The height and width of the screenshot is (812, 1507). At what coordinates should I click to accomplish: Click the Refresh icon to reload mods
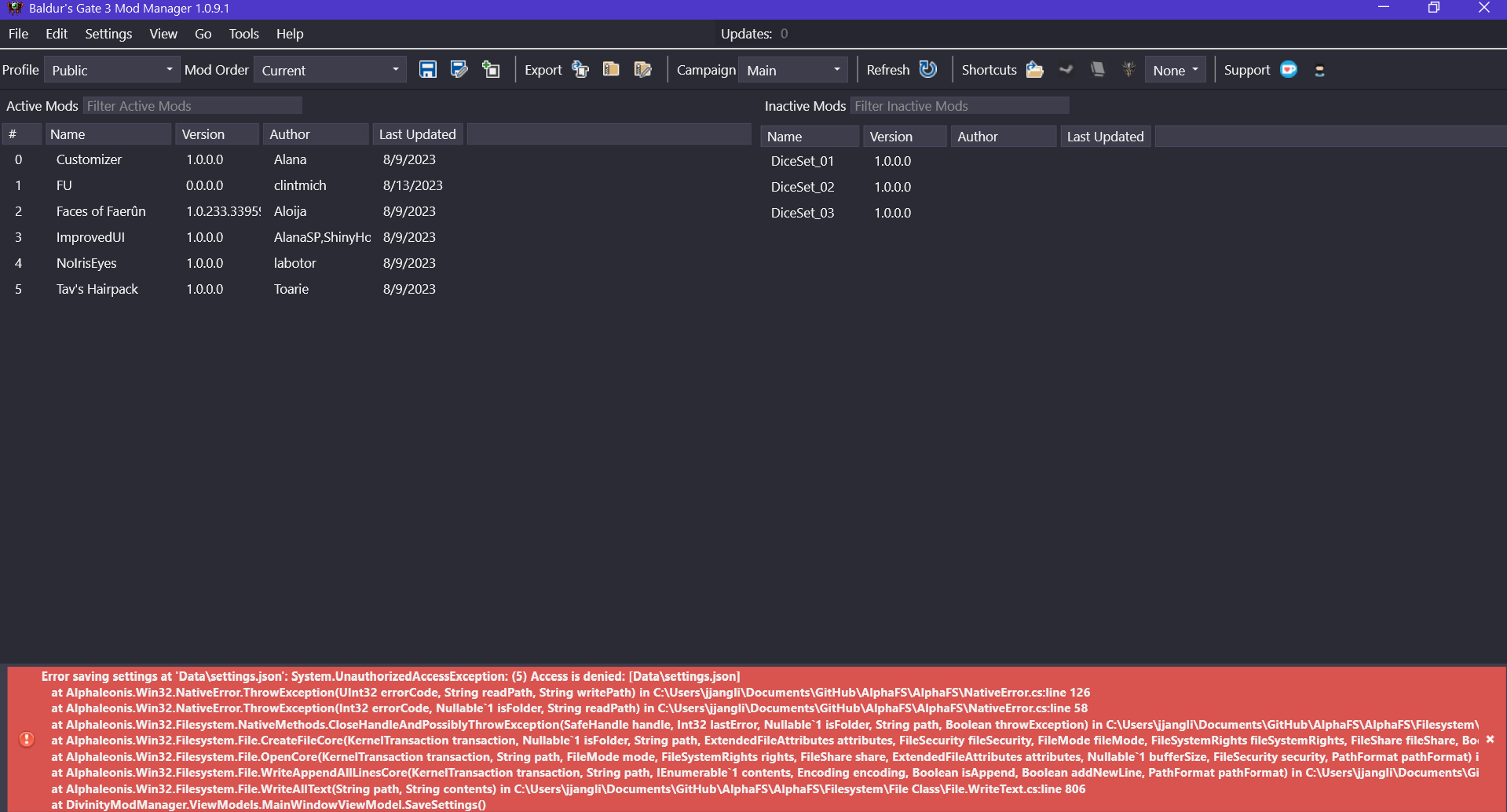click(927, 69)
